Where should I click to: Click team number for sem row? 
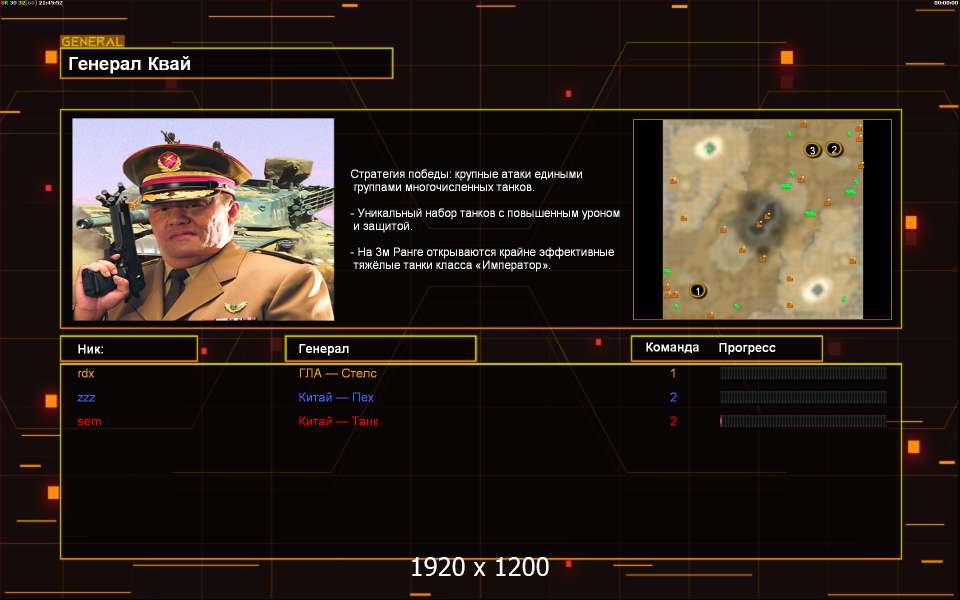tap(673, 421)
